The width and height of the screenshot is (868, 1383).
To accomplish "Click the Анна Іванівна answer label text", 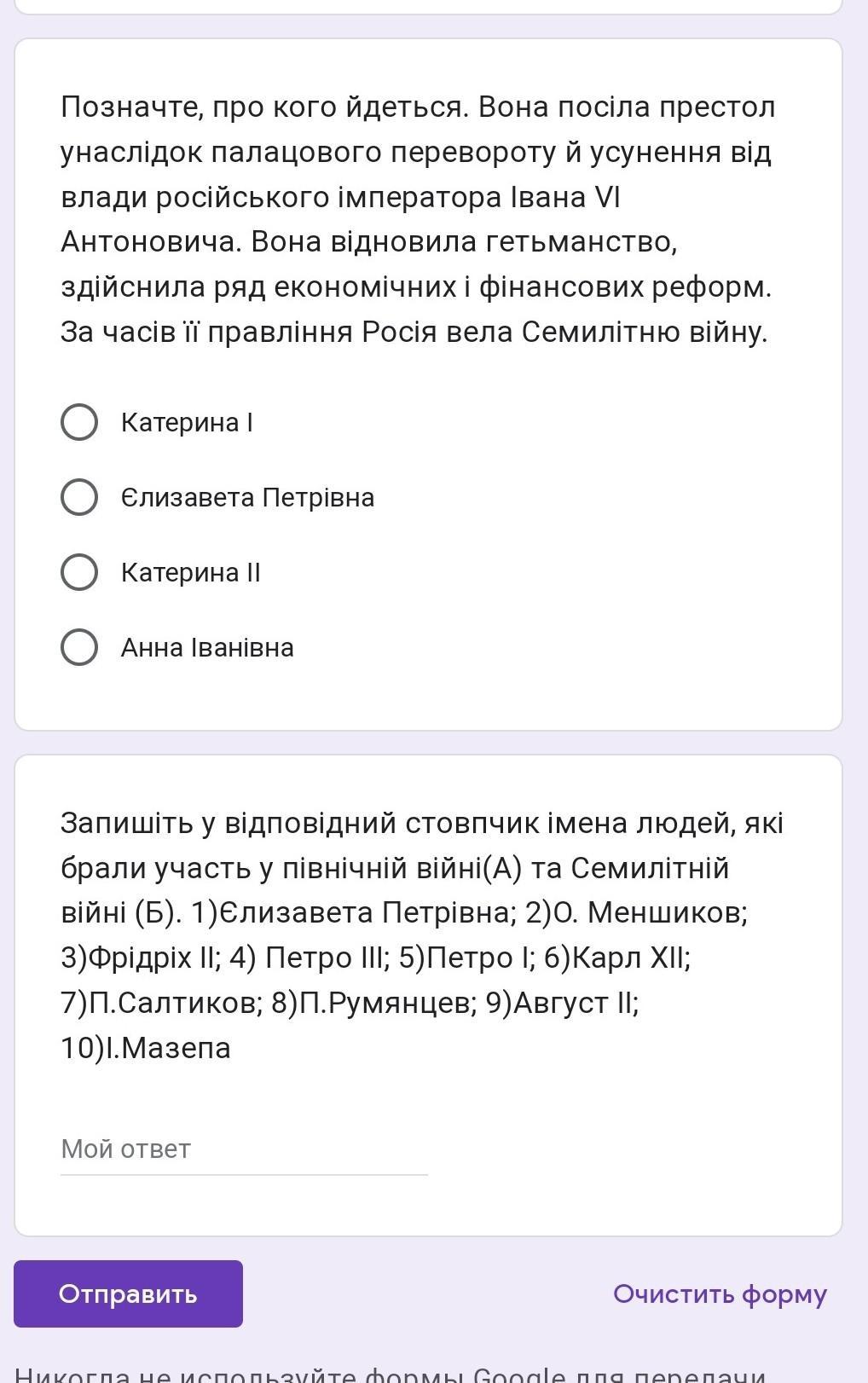I will pyautogui.click(x=207, y=647).
